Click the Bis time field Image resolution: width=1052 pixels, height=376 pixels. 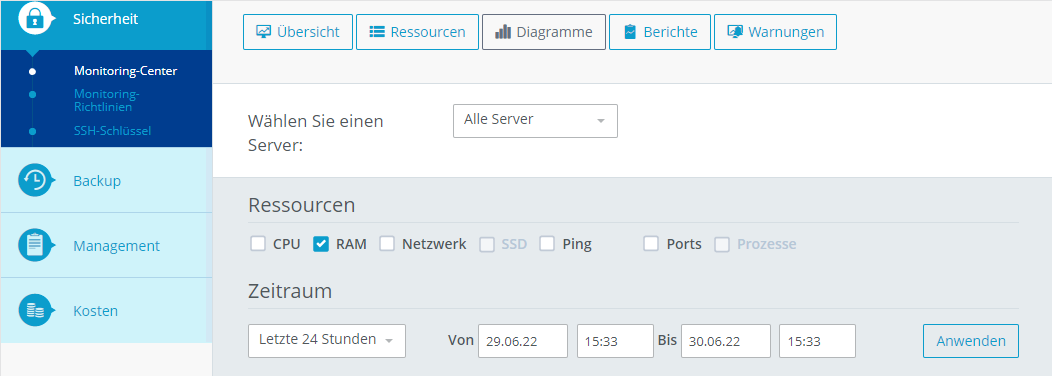point(817,341)
